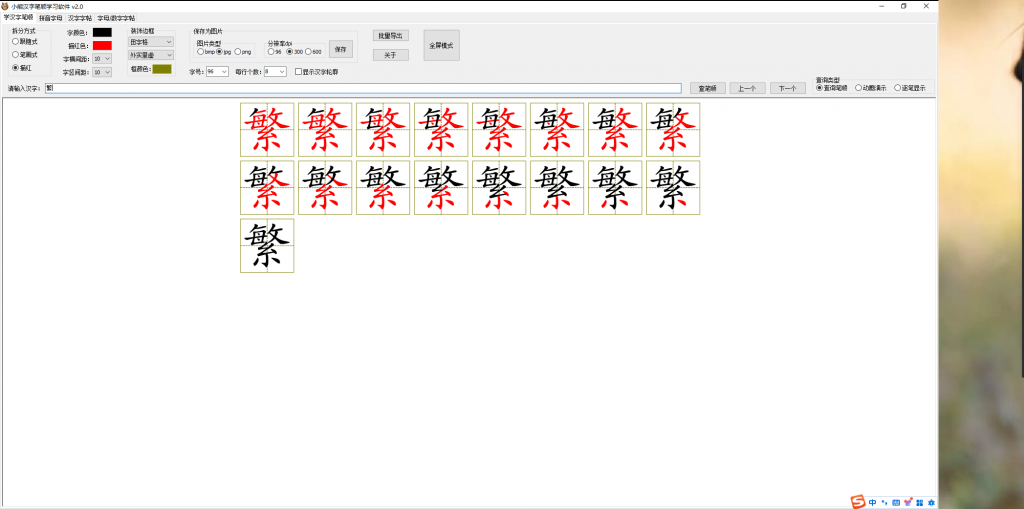
Task: Click the Sogou input method S logo
Action: (x=858, y=502)
